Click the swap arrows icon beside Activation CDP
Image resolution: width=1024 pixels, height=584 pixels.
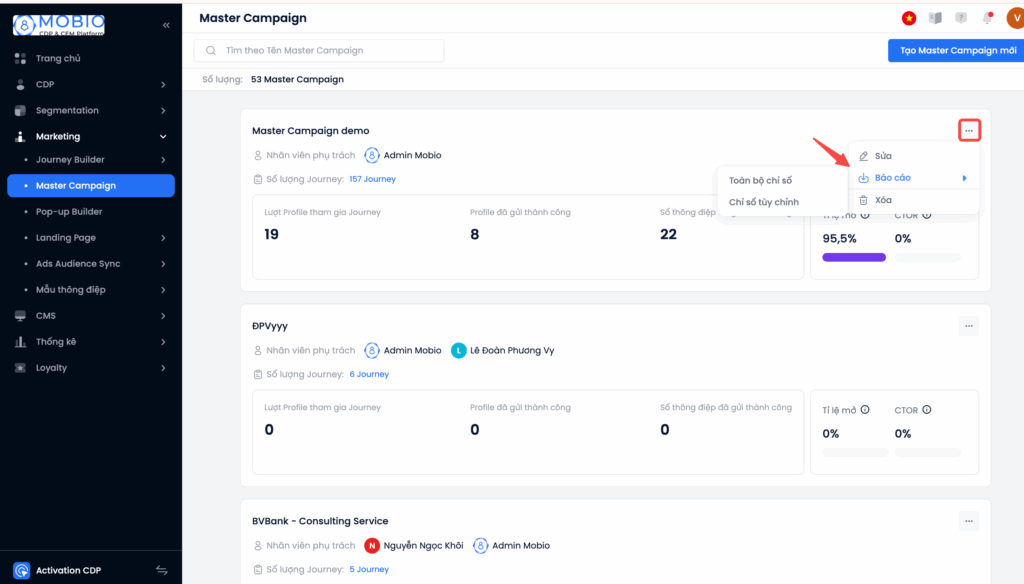pyautogui.click(x=162, y=570)
